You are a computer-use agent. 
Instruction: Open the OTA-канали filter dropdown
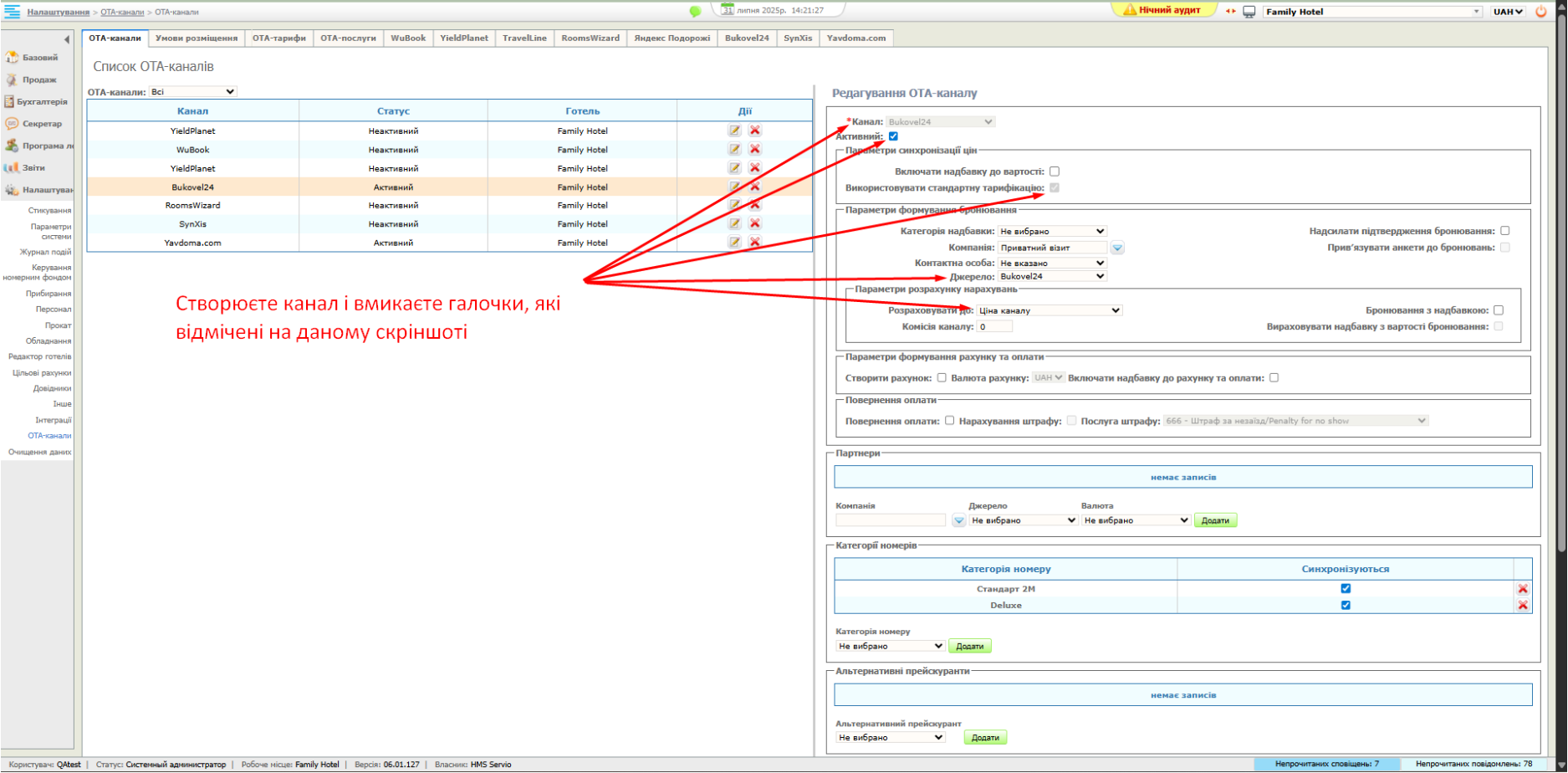tap(193, 92)
